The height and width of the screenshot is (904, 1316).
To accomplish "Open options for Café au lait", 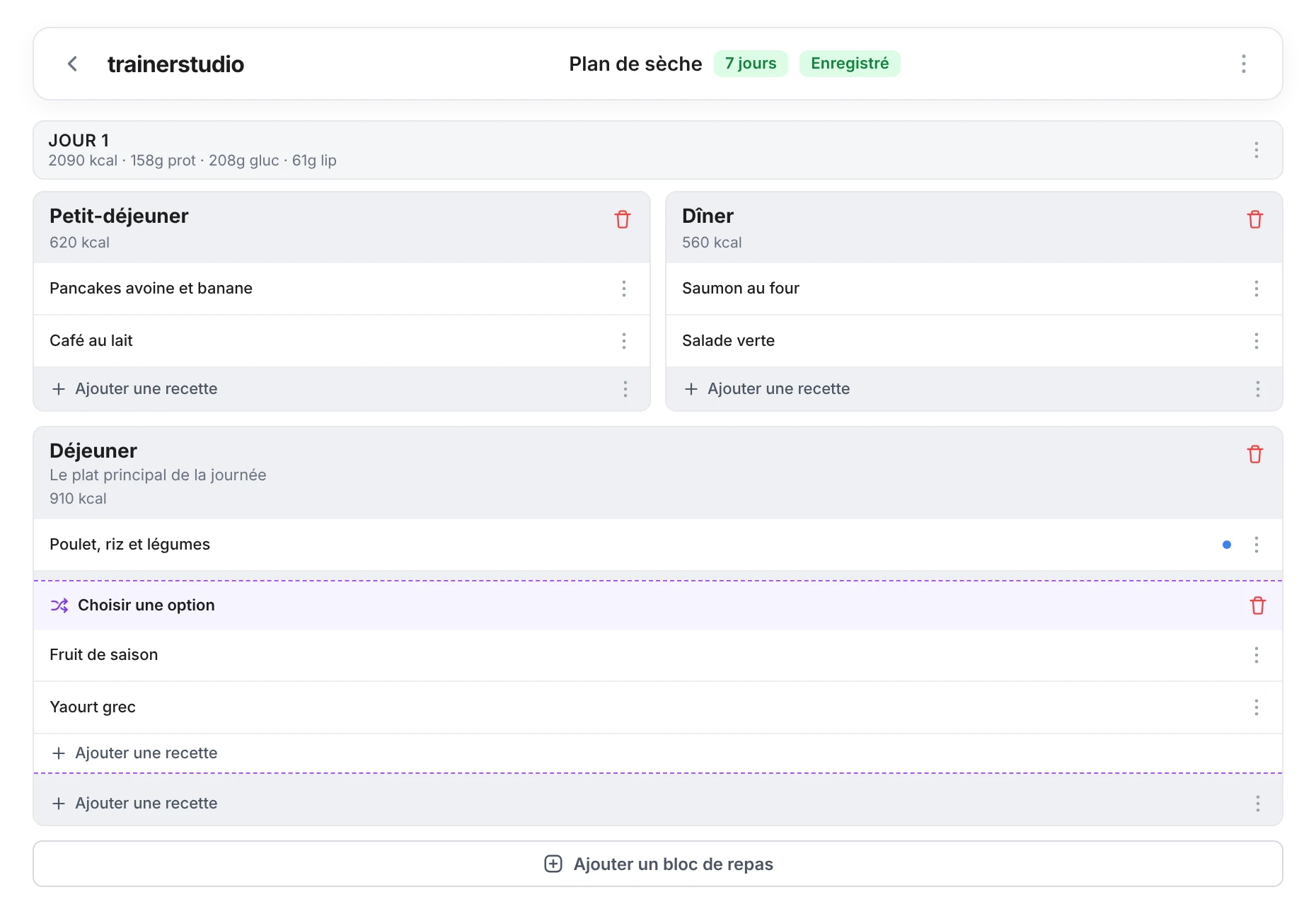I will click(x=624, y=341).
